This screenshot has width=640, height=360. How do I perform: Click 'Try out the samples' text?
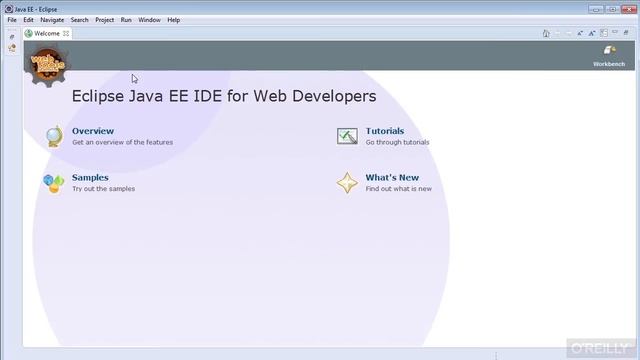(103, 189)
